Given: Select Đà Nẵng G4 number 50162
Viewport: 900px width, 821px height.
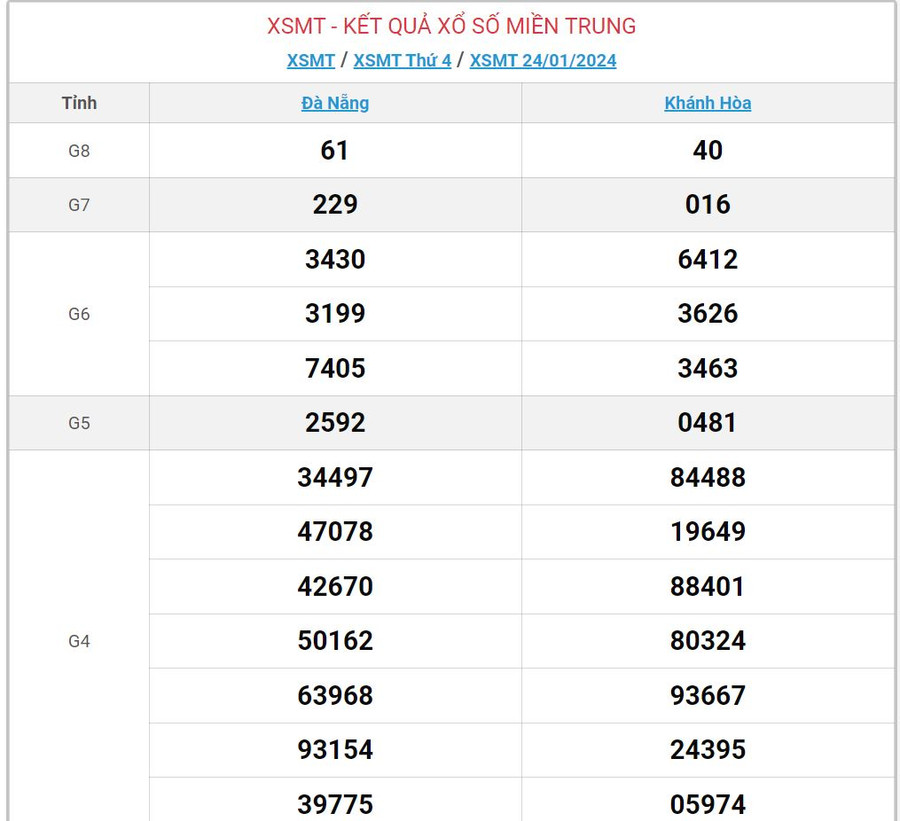Looking at the screenshot, I should (x=335, y=641).
